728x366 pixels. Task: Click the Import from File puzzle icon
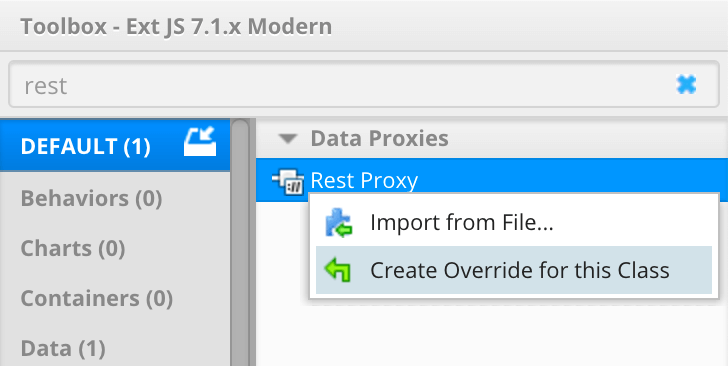tap(338, 223)
